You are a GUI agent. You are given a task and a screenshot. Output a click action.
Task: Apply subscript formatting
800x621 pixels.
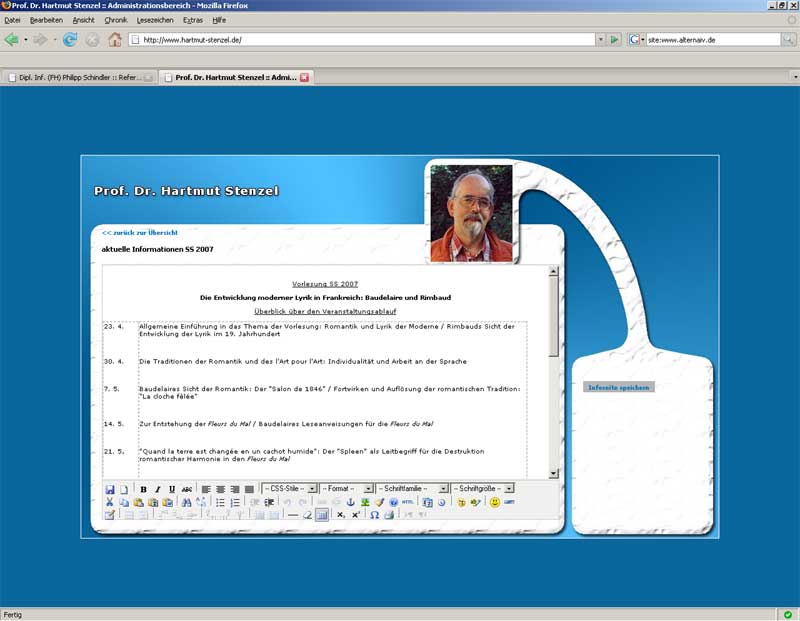pos(340,515)
